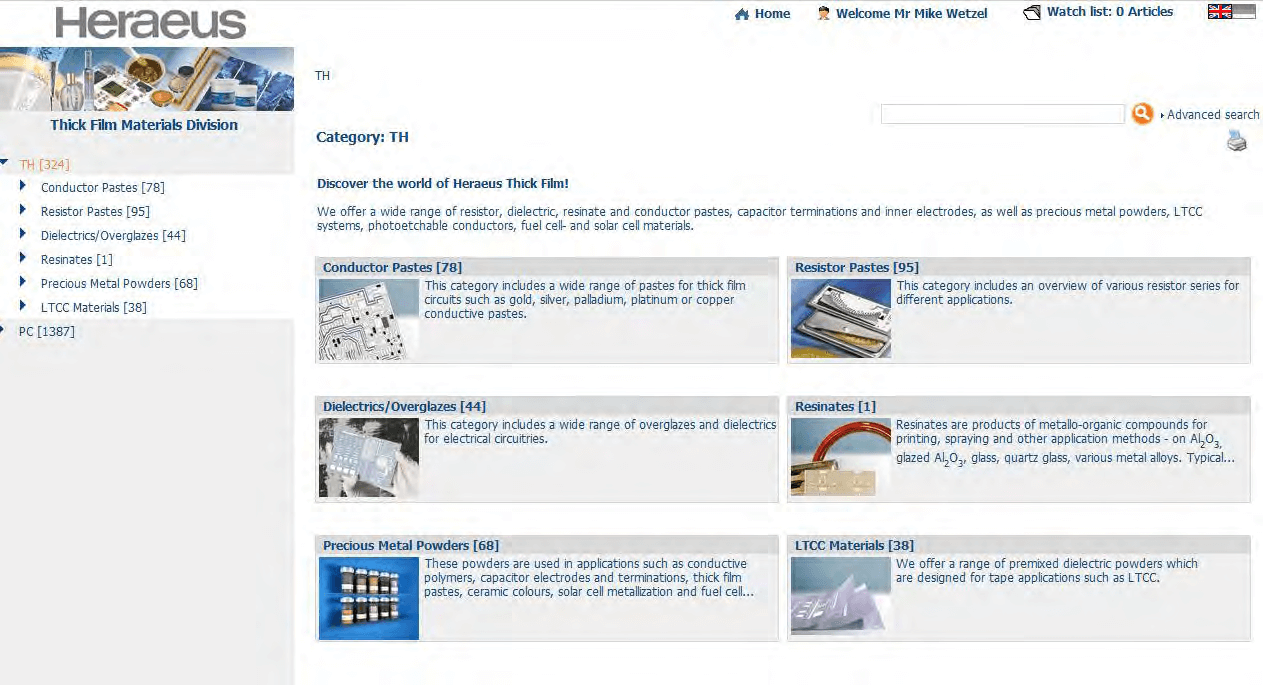Click the Conductor Pastes circuit thumbnail
This screenshot has width=1263, height=685.
tap(369, 319)
